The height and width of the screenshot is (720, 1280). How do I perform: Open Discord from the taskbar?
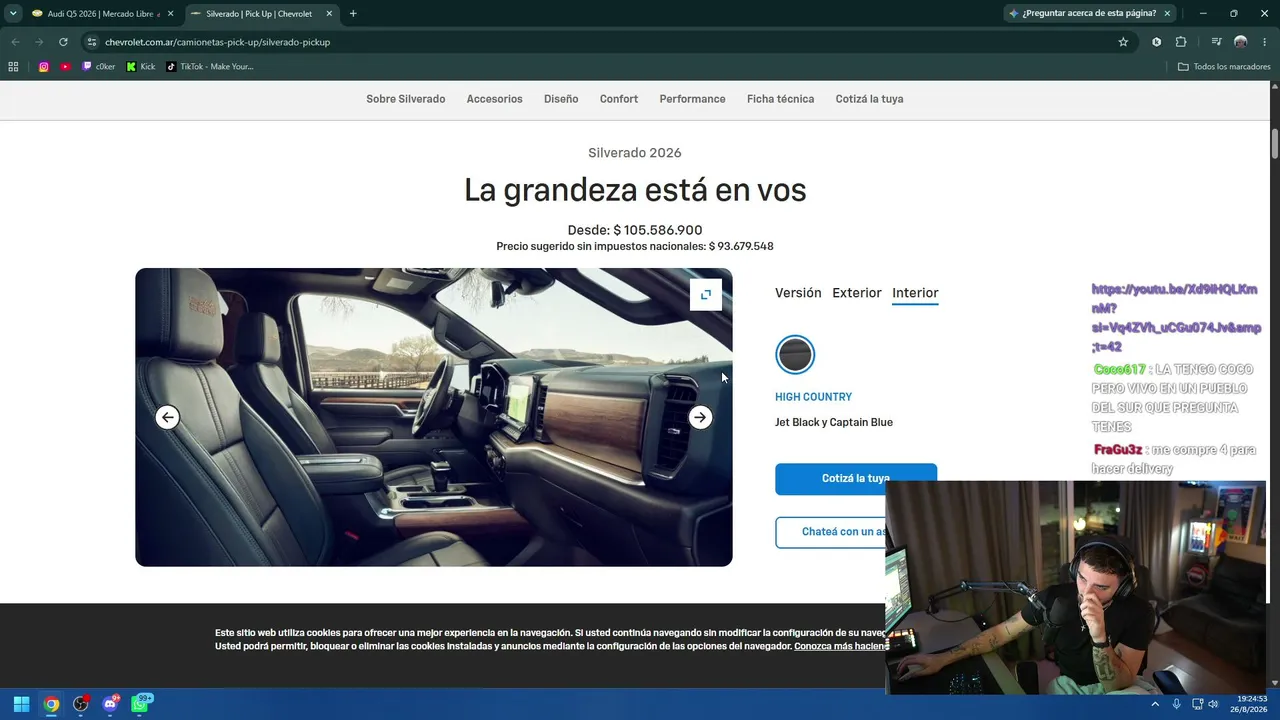point(110,704)
